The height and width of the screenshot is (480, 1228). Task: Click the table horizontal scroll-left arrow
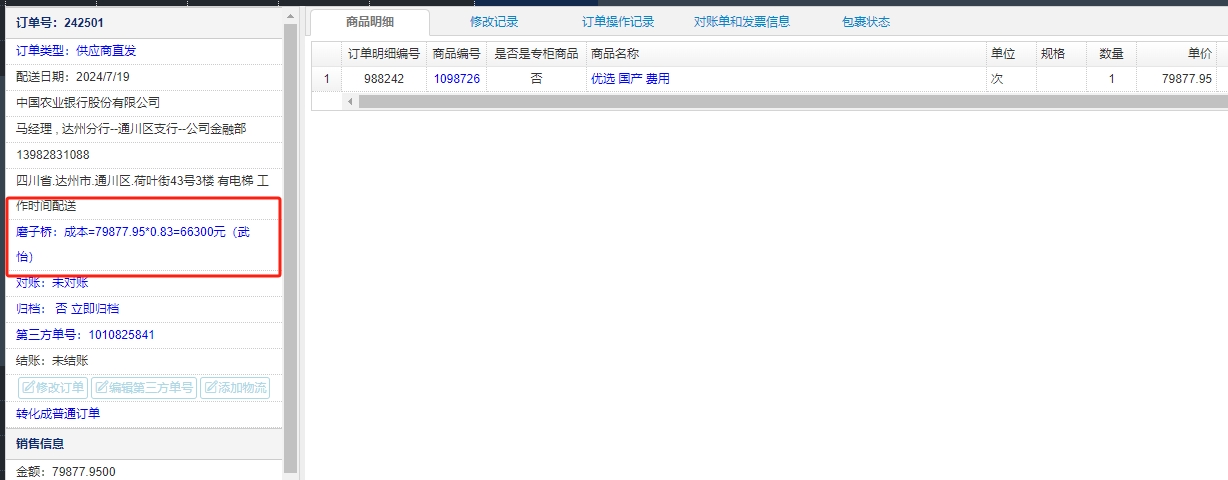pyautogui.click(x=350, y=101)
